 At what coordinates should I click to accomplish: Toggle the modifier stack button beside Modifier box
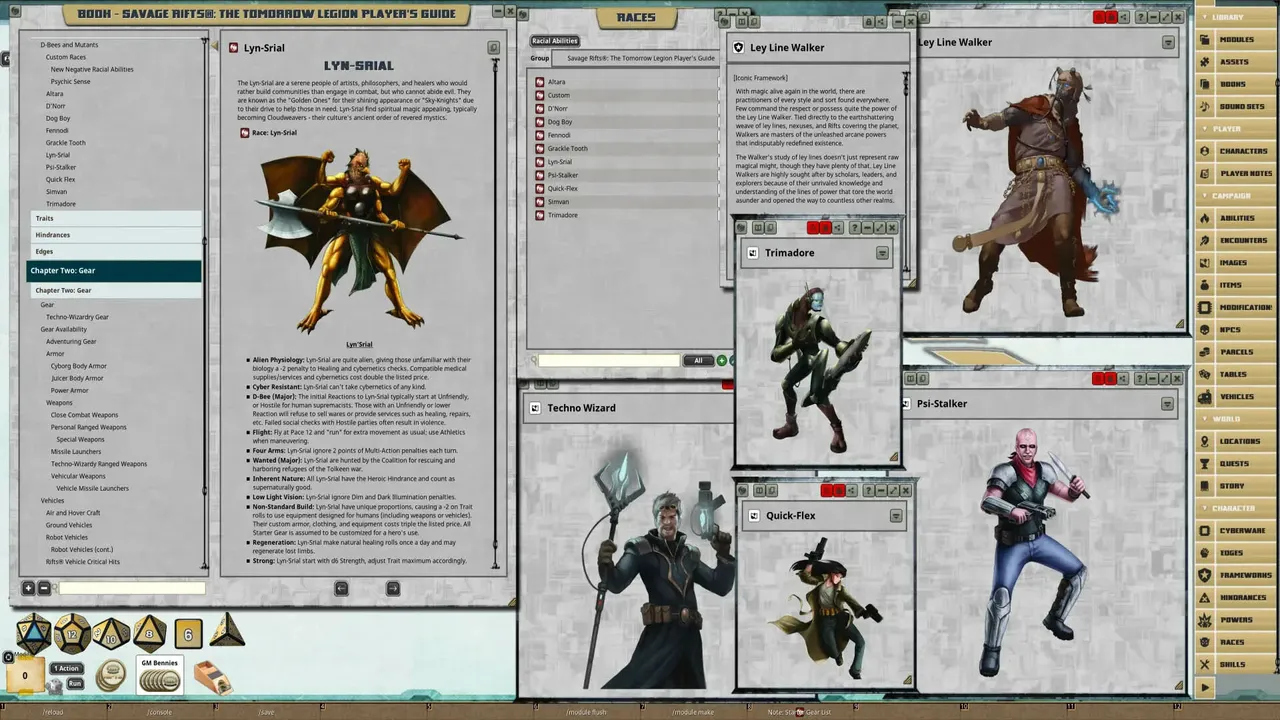click(x=8, y=657)
